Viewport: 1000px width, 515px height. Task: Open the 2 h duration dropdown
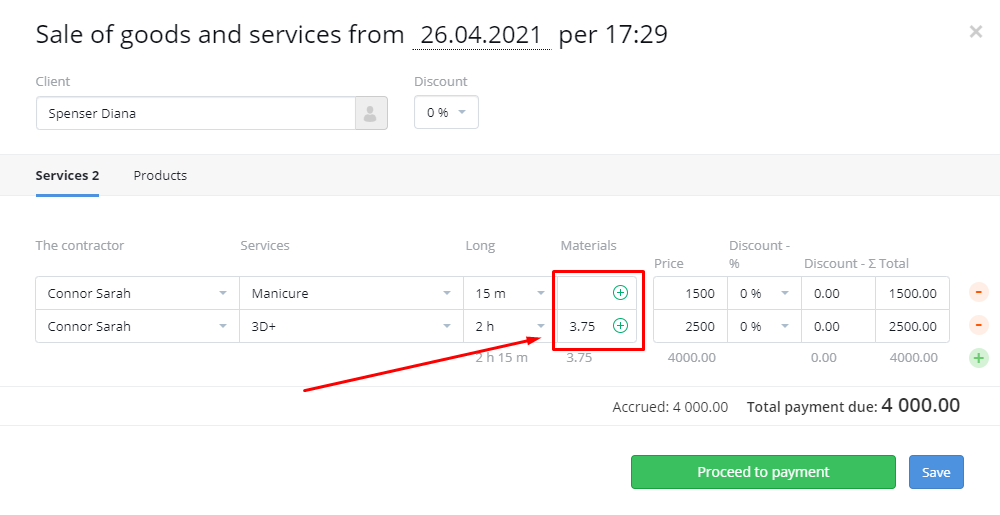[x=508, y=326]
